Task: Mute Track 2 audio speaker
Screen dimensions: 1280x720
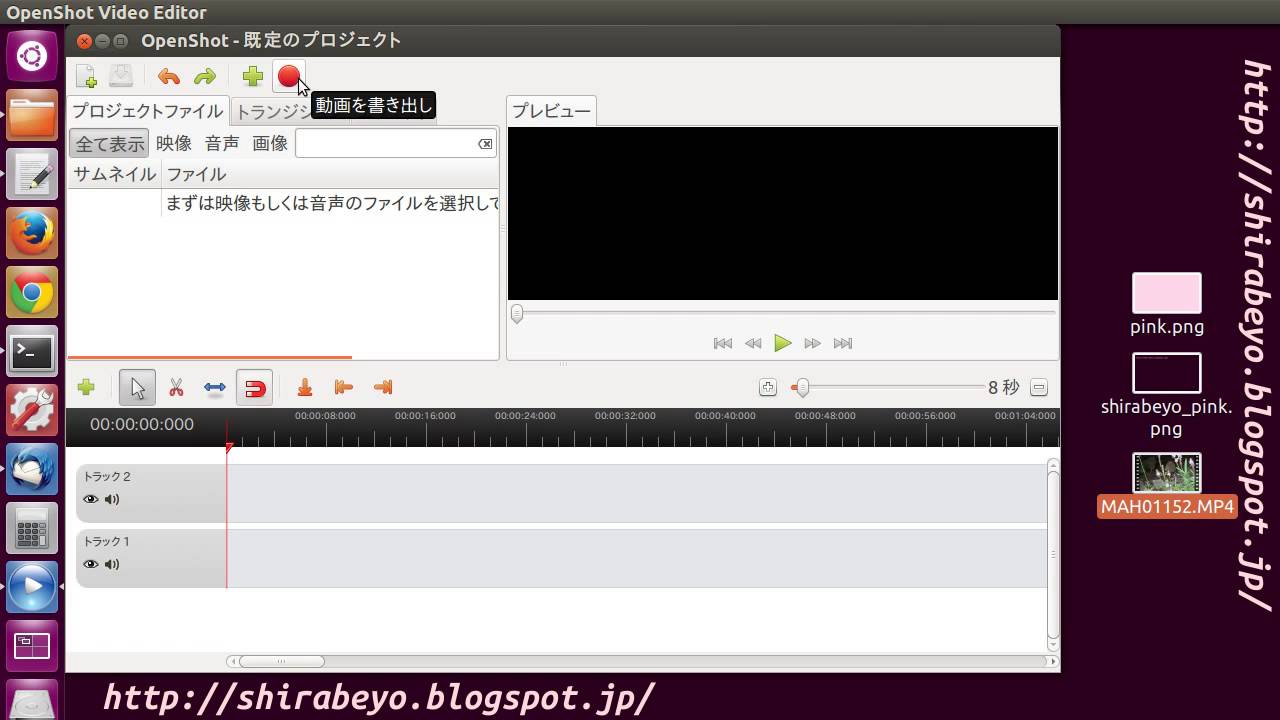Action: point(112,499)
